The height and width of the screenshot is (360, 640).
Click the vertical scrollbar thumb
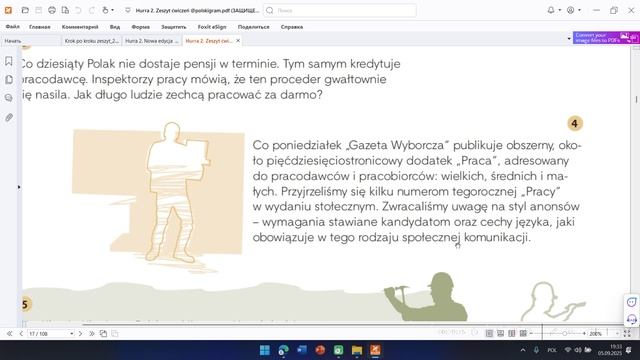636,99
